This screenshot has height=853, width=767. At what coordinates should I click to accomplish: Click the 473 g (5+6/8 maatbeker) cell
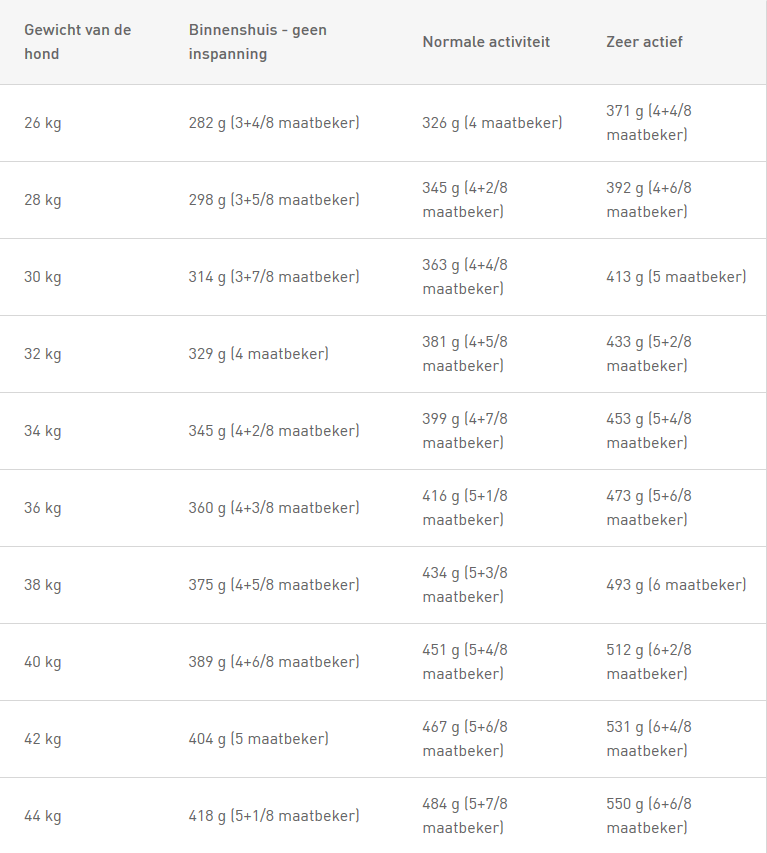[649, 508]
